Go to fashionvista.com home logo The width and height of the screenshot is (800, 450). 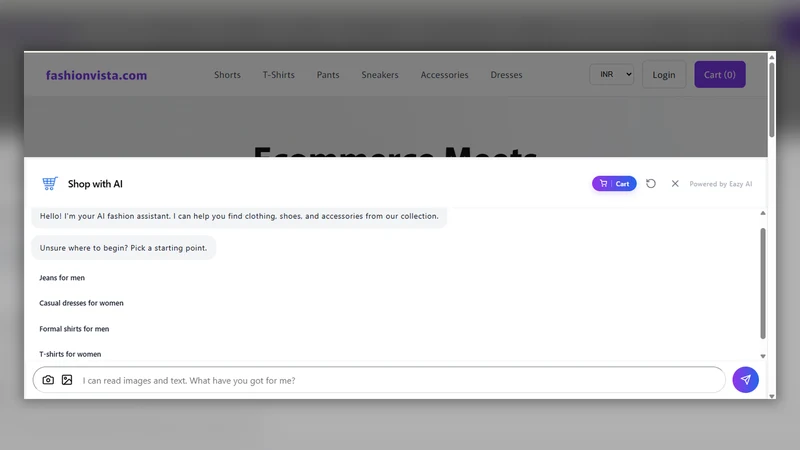[x=96, y=75]
